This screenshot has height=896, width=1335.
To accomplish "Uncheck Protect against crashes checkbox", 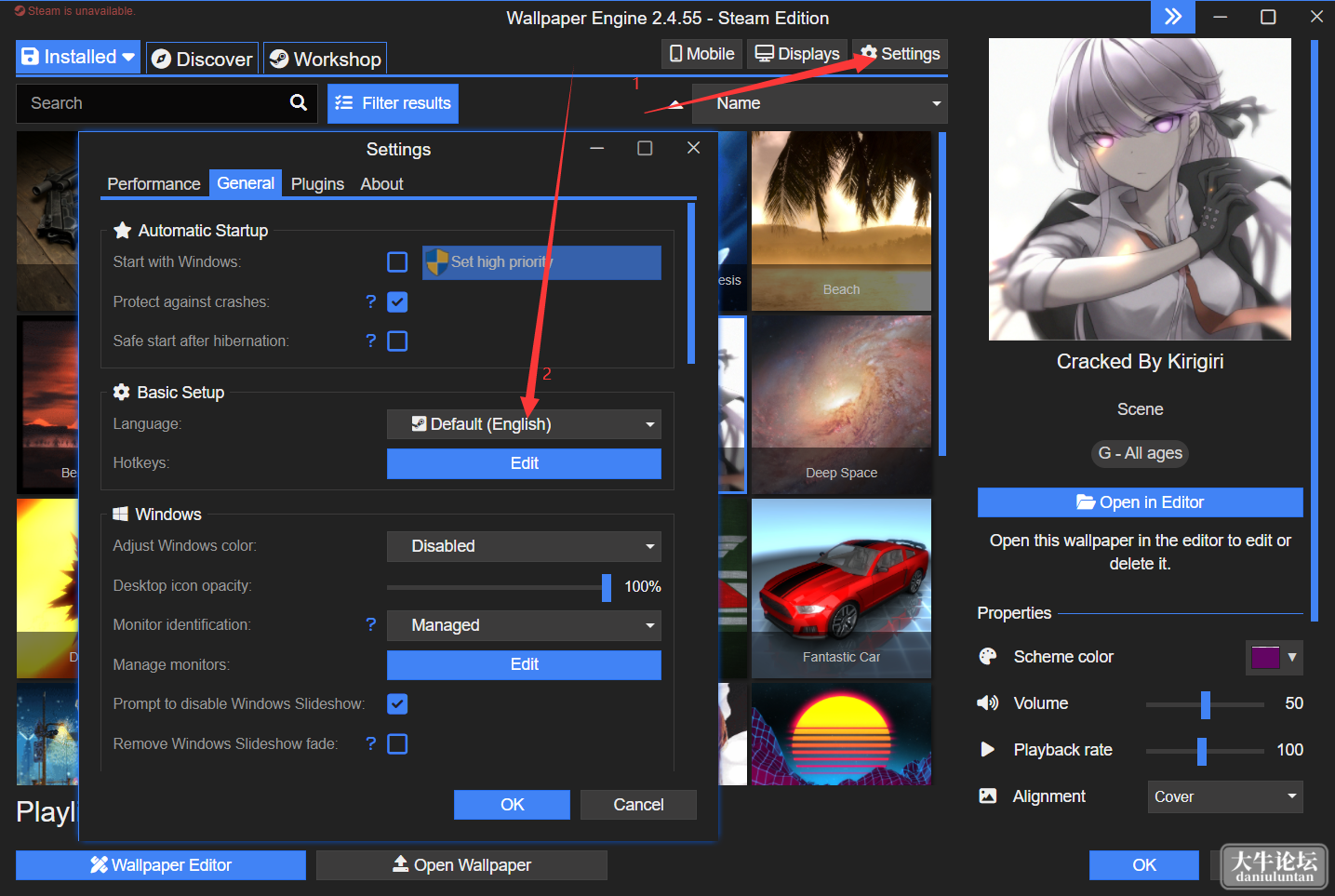I will [x=397, y=301].
